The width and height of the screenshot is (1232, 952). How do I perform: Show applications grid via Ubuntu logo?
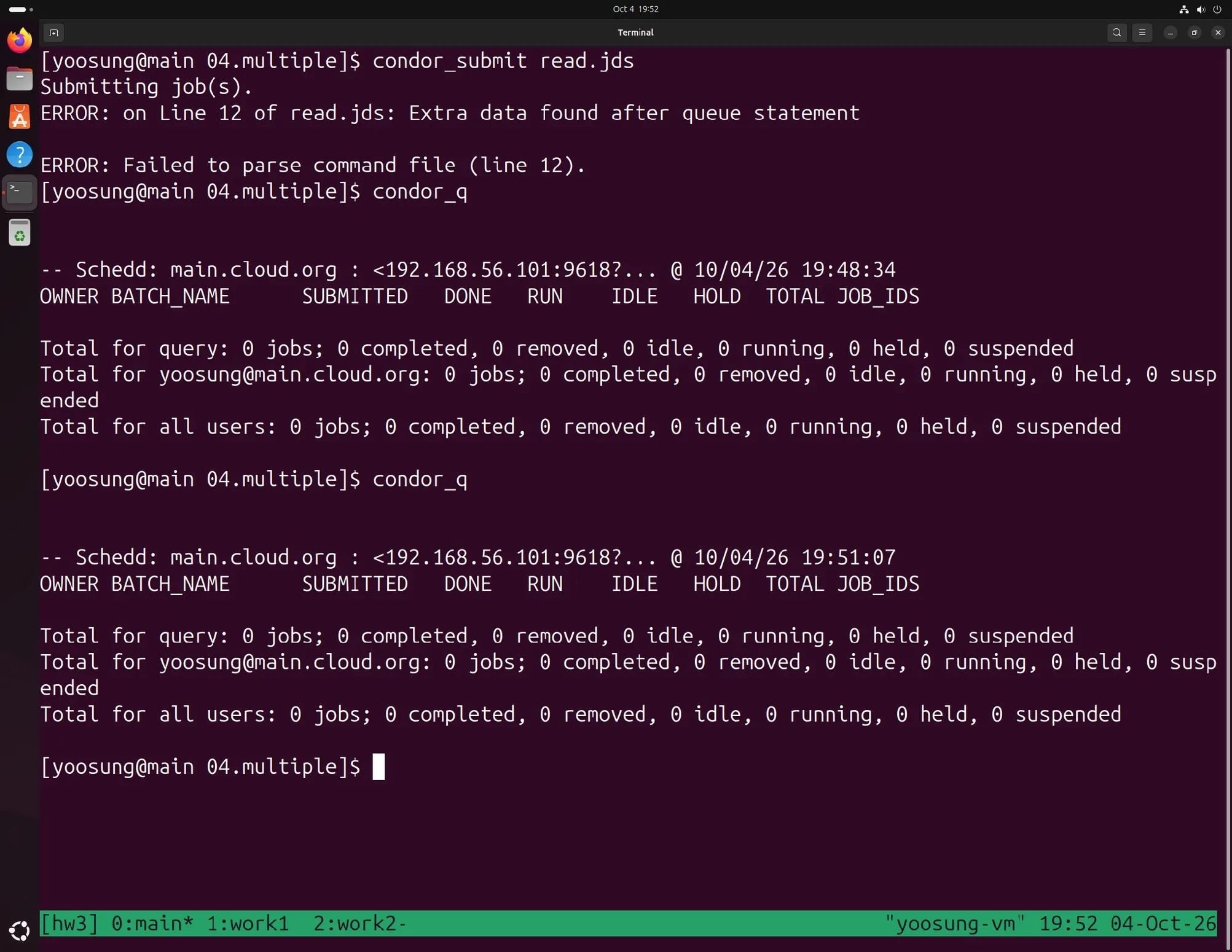20,931
